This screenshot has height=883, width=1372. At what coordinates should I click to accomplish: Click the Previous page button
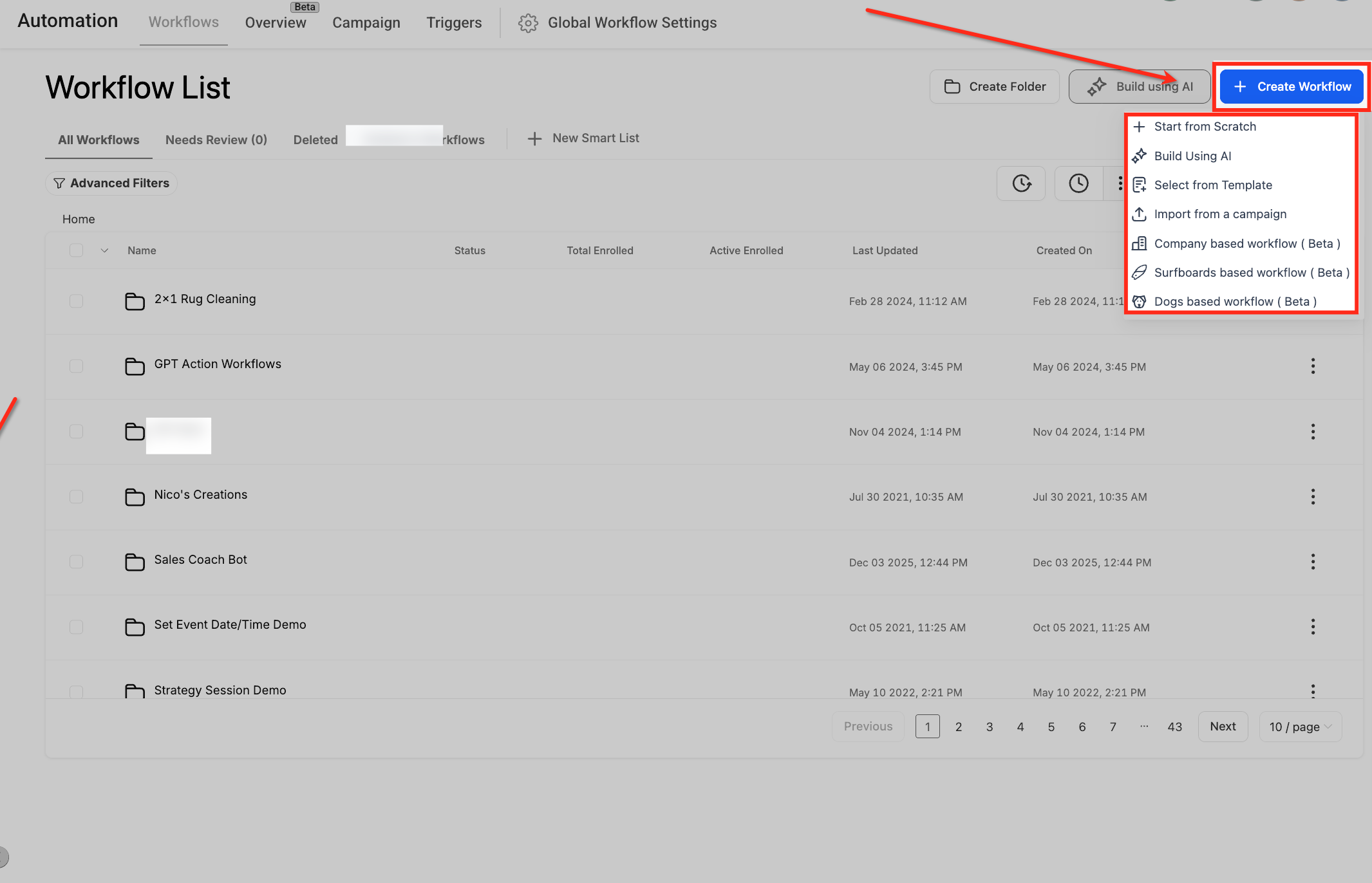[x=868, y=727]
